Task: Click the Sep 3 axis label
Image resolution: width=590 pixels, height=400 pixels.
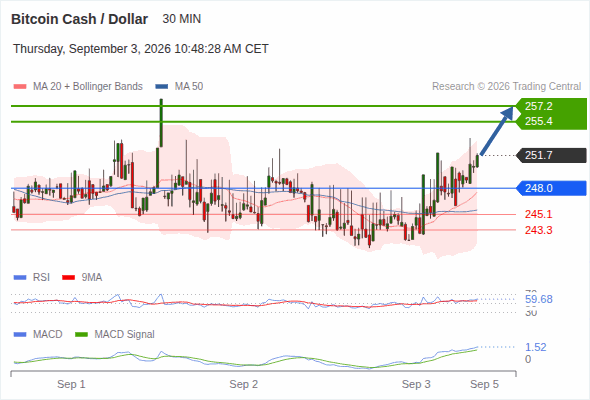Action: 416,384
